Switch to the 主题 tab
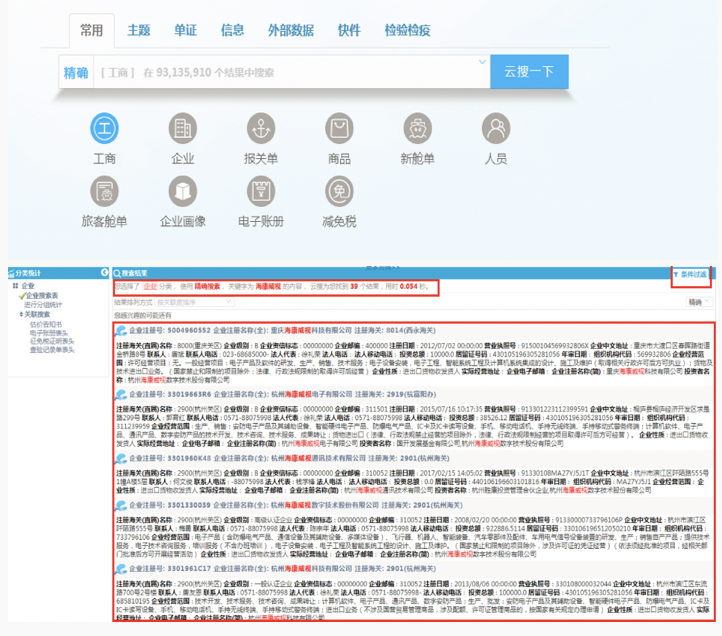This screenshot has width=722, height=636. pyautogui.click(x=139, y=30)
